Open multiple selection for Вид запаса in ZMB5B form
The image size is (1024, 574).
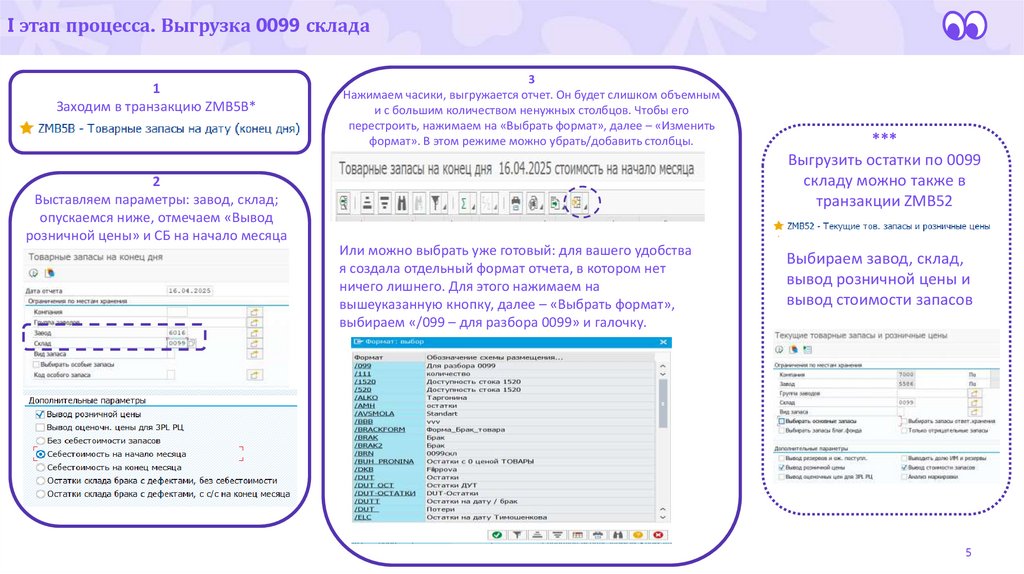click(254, 354)
